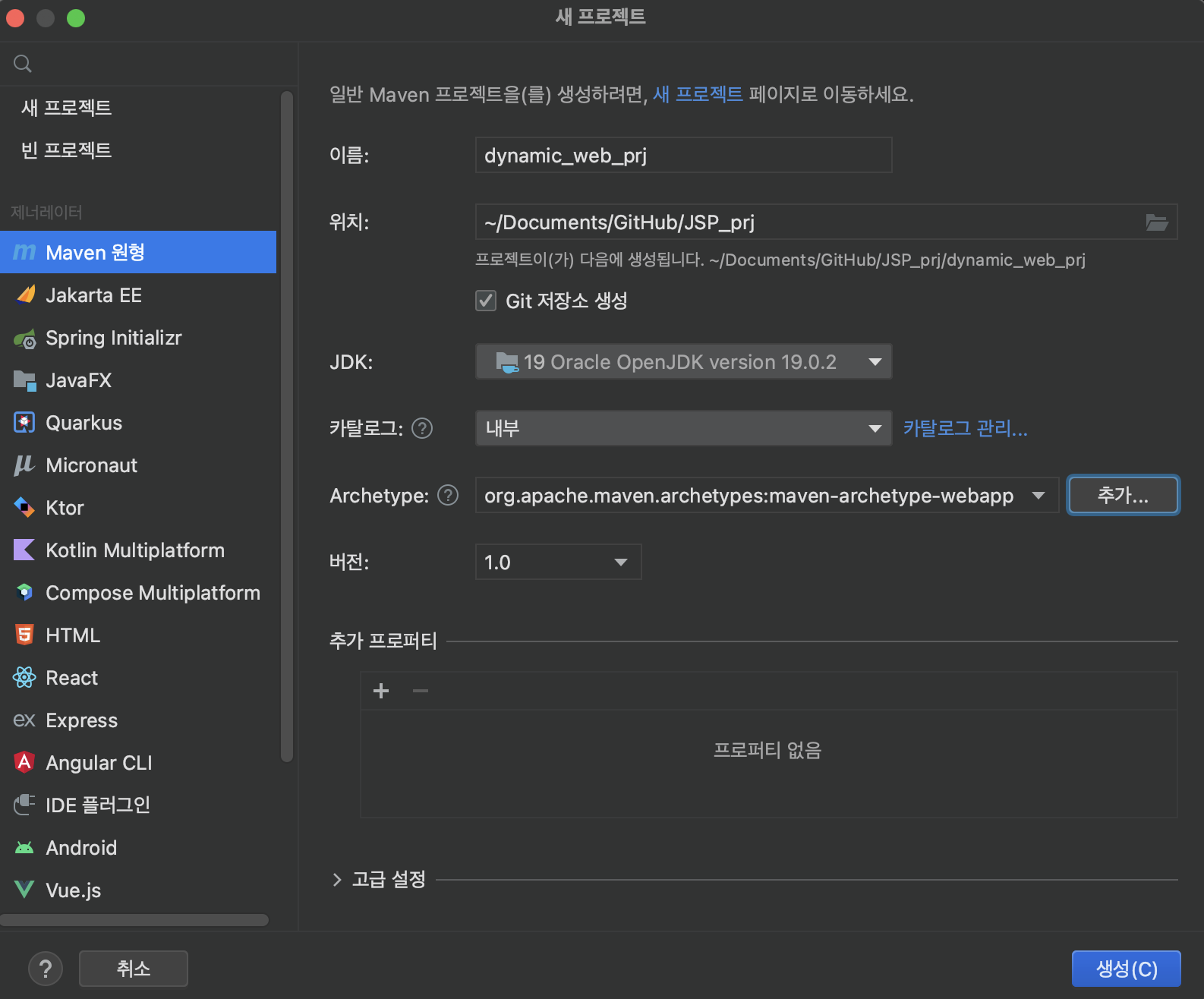This screenshot has height=999, width=1204.
Task: Click 취소 button
Action: coord(134,969)
